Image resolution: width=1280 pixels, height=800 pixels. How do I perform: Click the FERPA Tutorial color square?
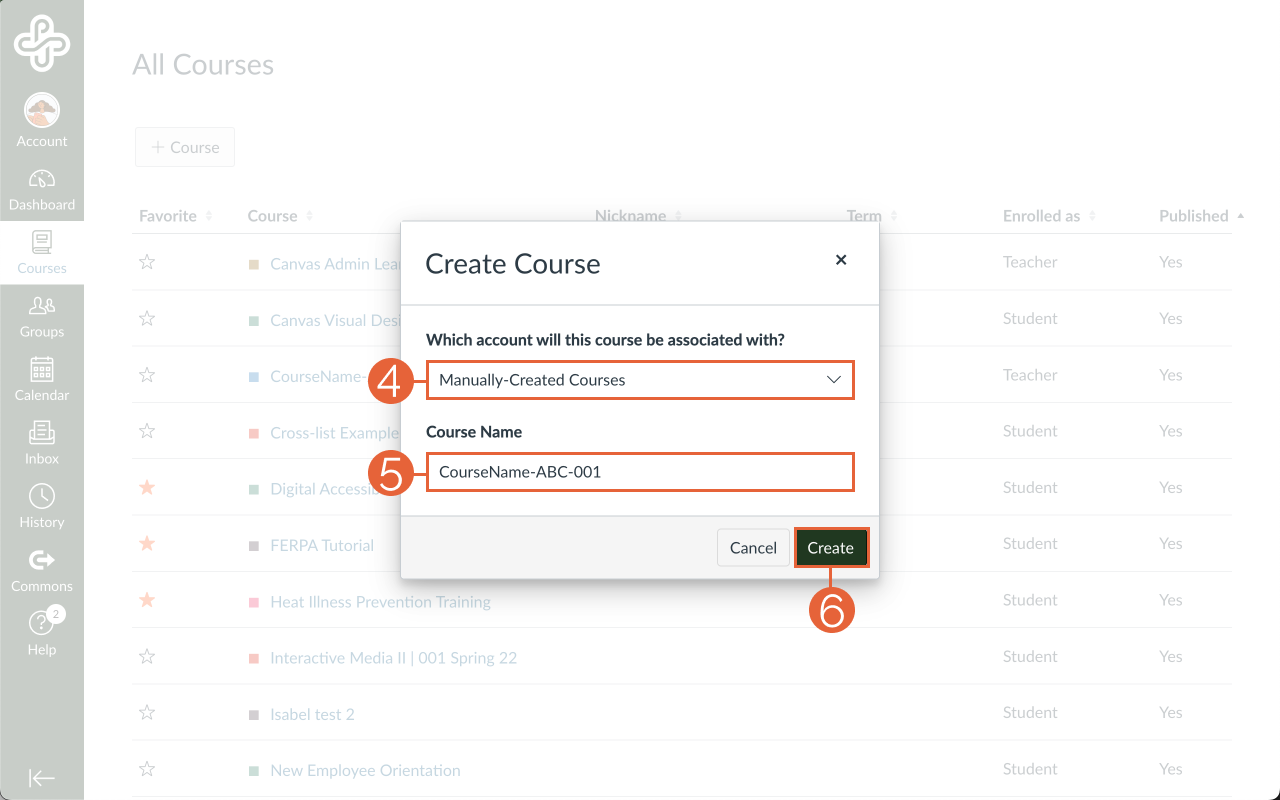point(253,546)
